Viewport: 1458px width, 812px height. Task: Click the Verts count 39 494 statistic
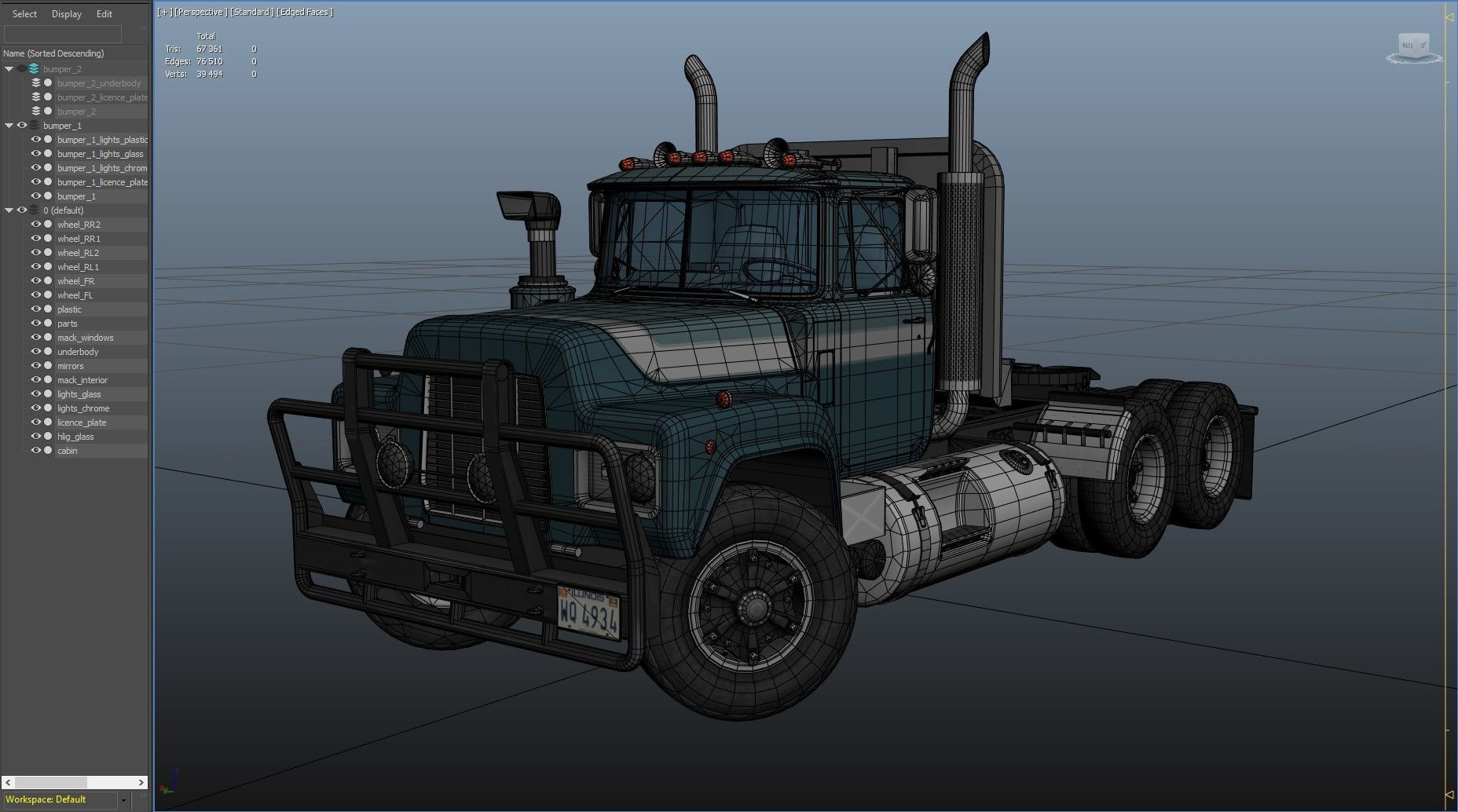pyautogui.click(x=209, y=74)
